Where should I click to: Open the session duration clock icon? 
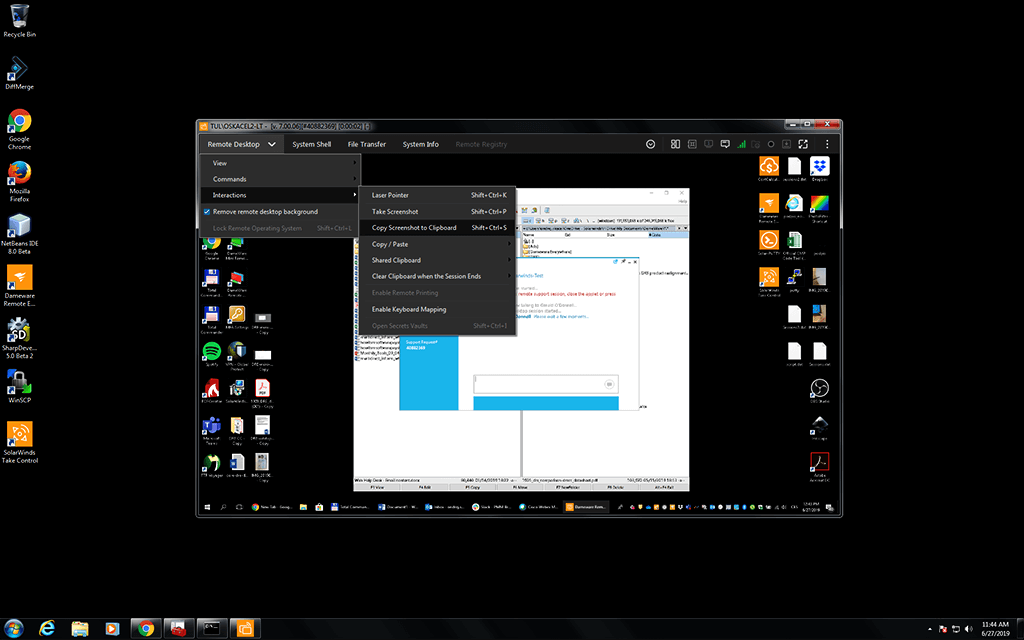(x=651, y=144)
